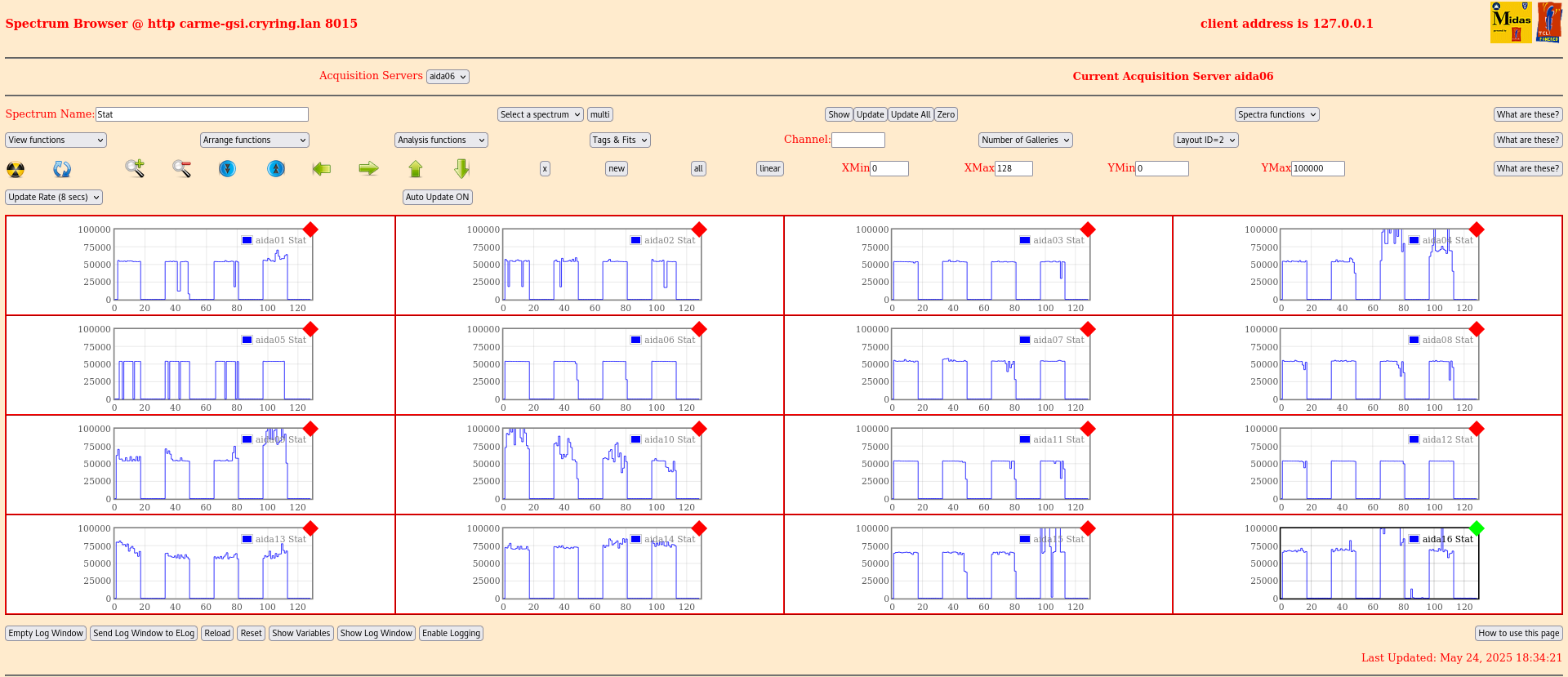1568x677 pixels.
Task: Open the Number of Galleries dropdown
Action: (x=1025, y=140)
